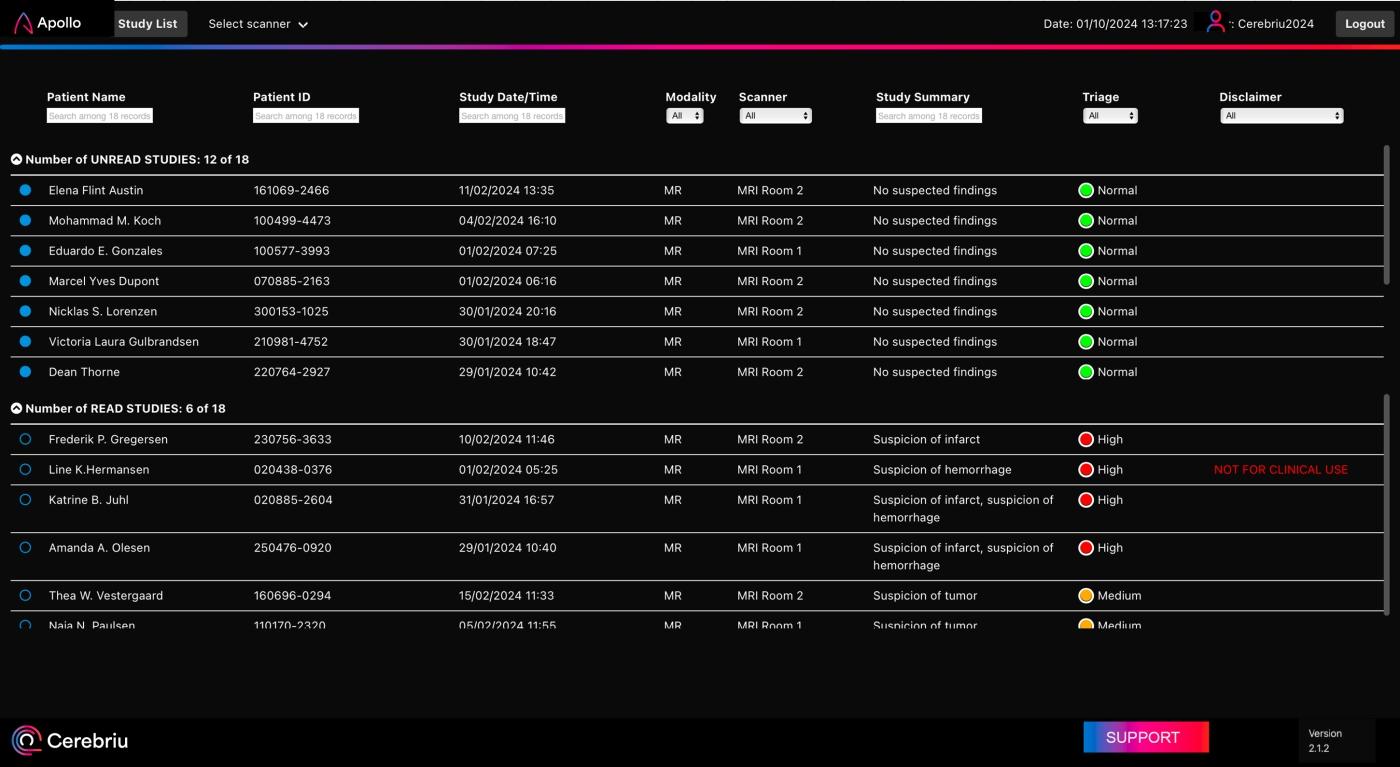Click the SUPPORT button
The height and width of the screenshot is (767, 1400).
tap(1146, 737)
